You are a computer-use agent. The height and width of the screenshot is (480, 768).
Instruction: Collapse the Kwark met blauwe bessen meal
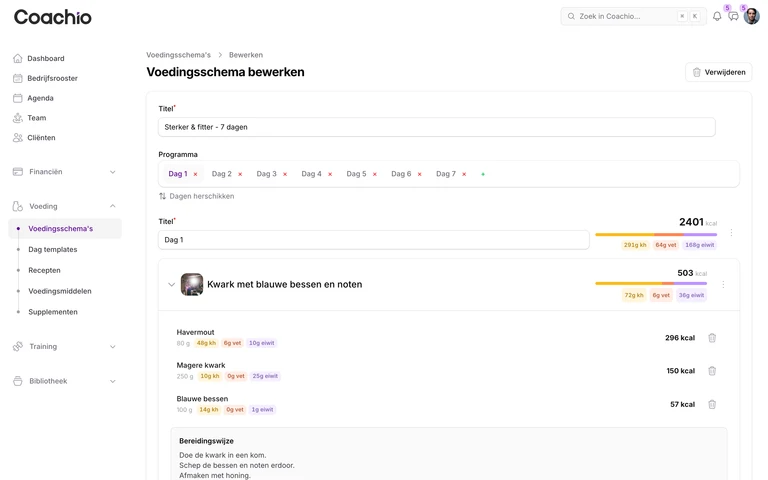(171, 285)
